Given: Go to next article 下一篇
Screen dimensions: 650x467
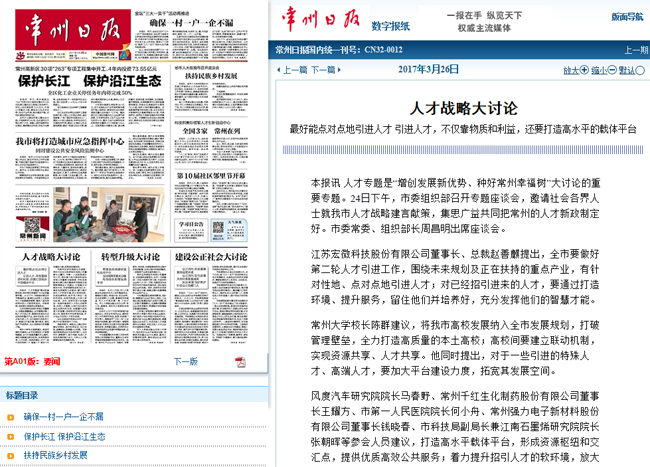Looking at the screenshot, I should tap(324, 70).
